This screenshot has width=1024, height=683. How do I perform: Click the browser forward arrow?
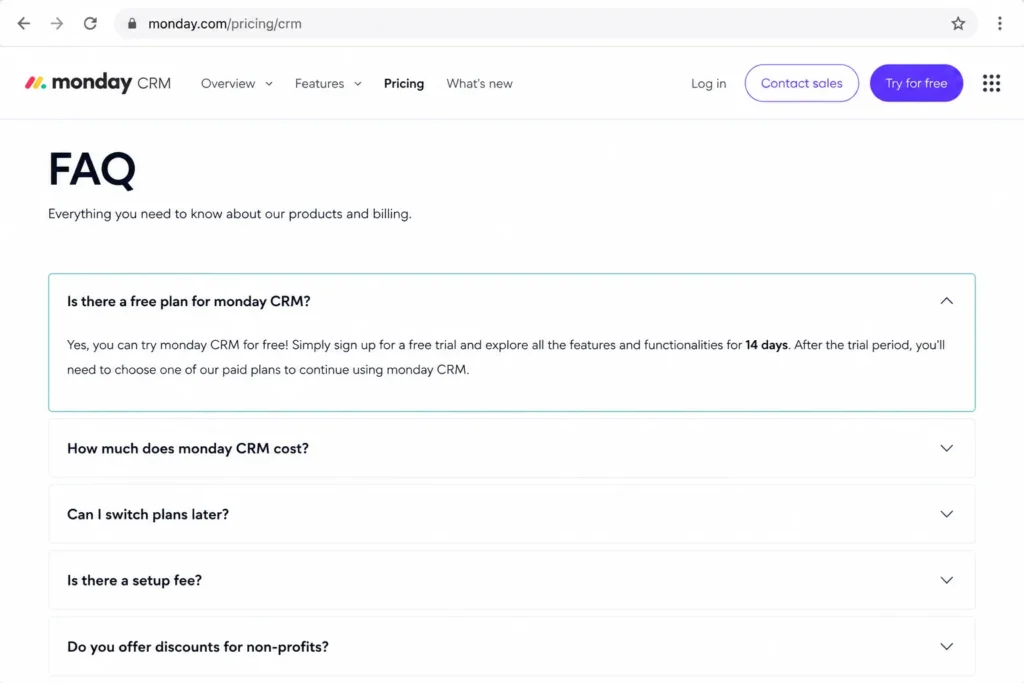click(x=57, y=24)
